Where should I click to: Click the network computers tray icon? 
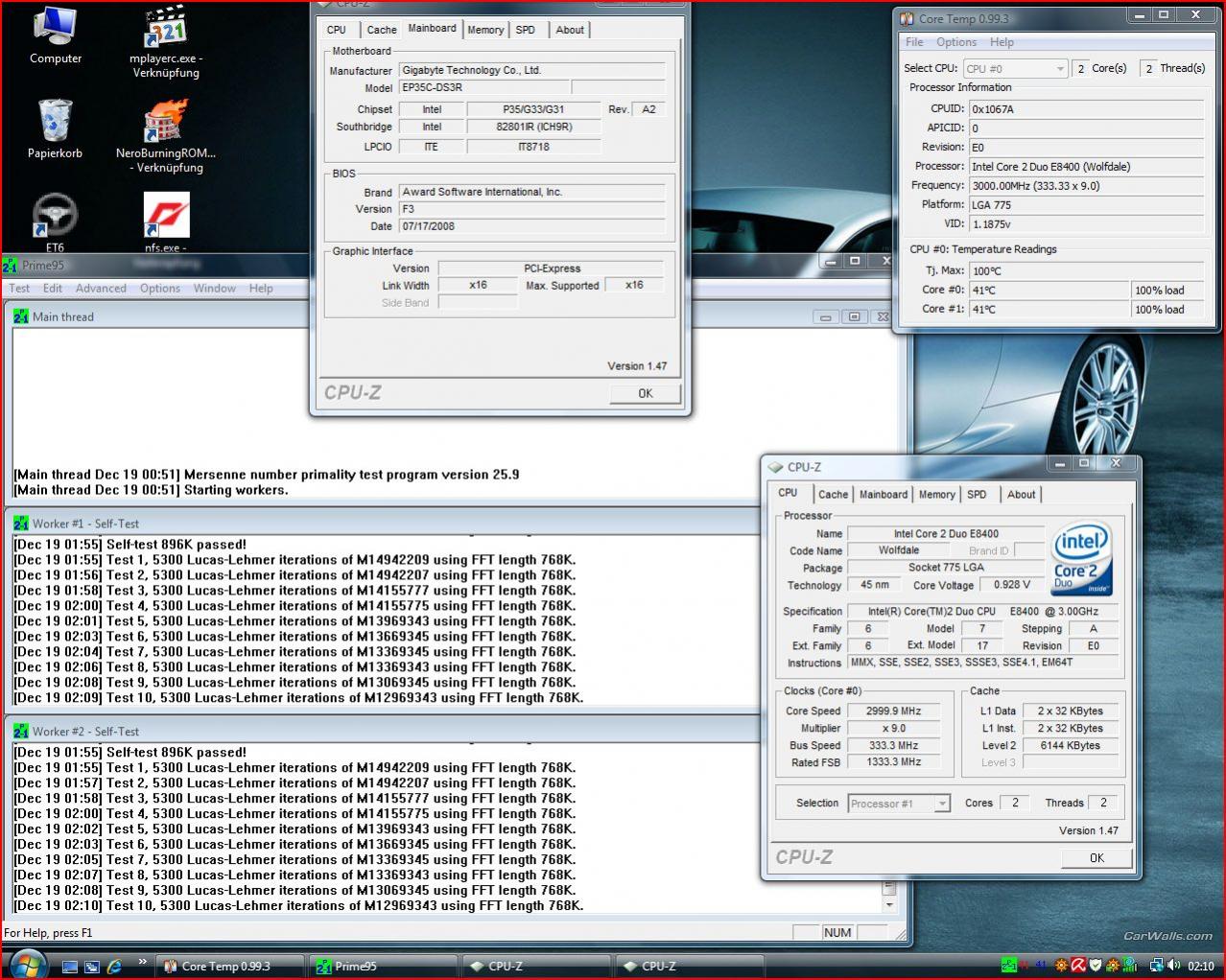coord(1157,966)
